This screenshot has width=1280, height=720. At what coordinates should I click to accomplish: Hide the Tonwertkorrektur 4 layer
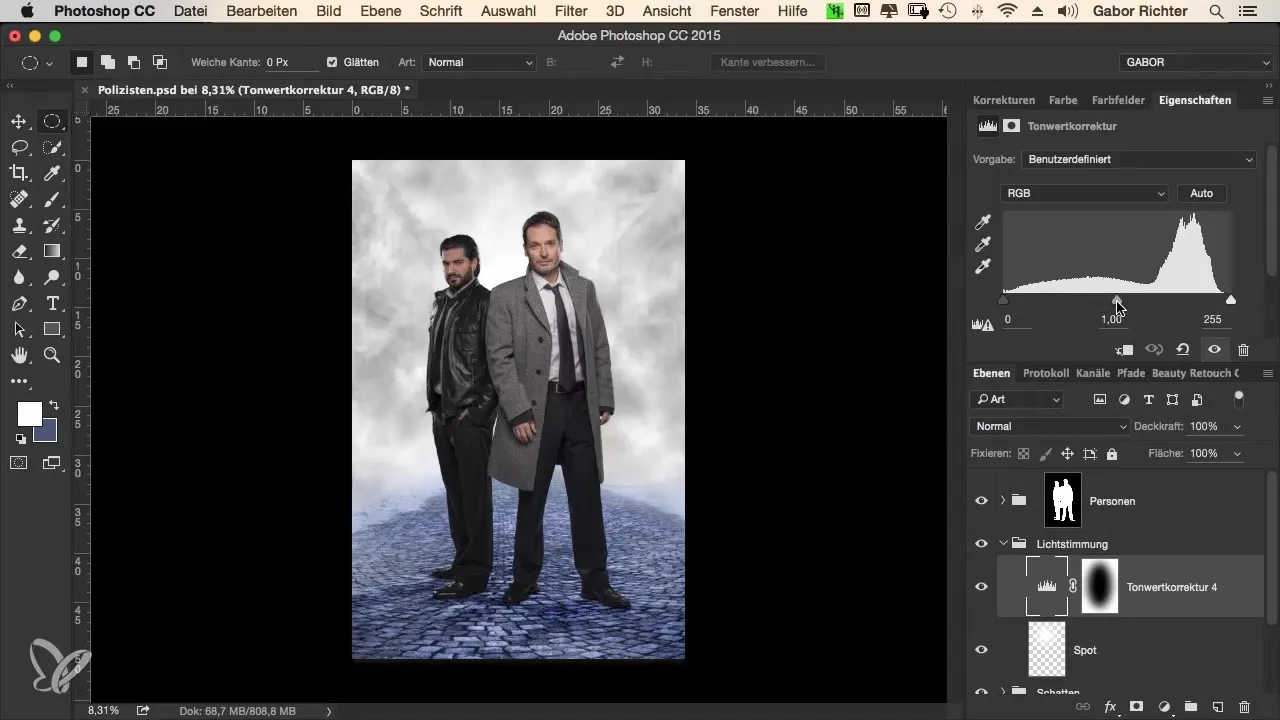tap(981, 587)
